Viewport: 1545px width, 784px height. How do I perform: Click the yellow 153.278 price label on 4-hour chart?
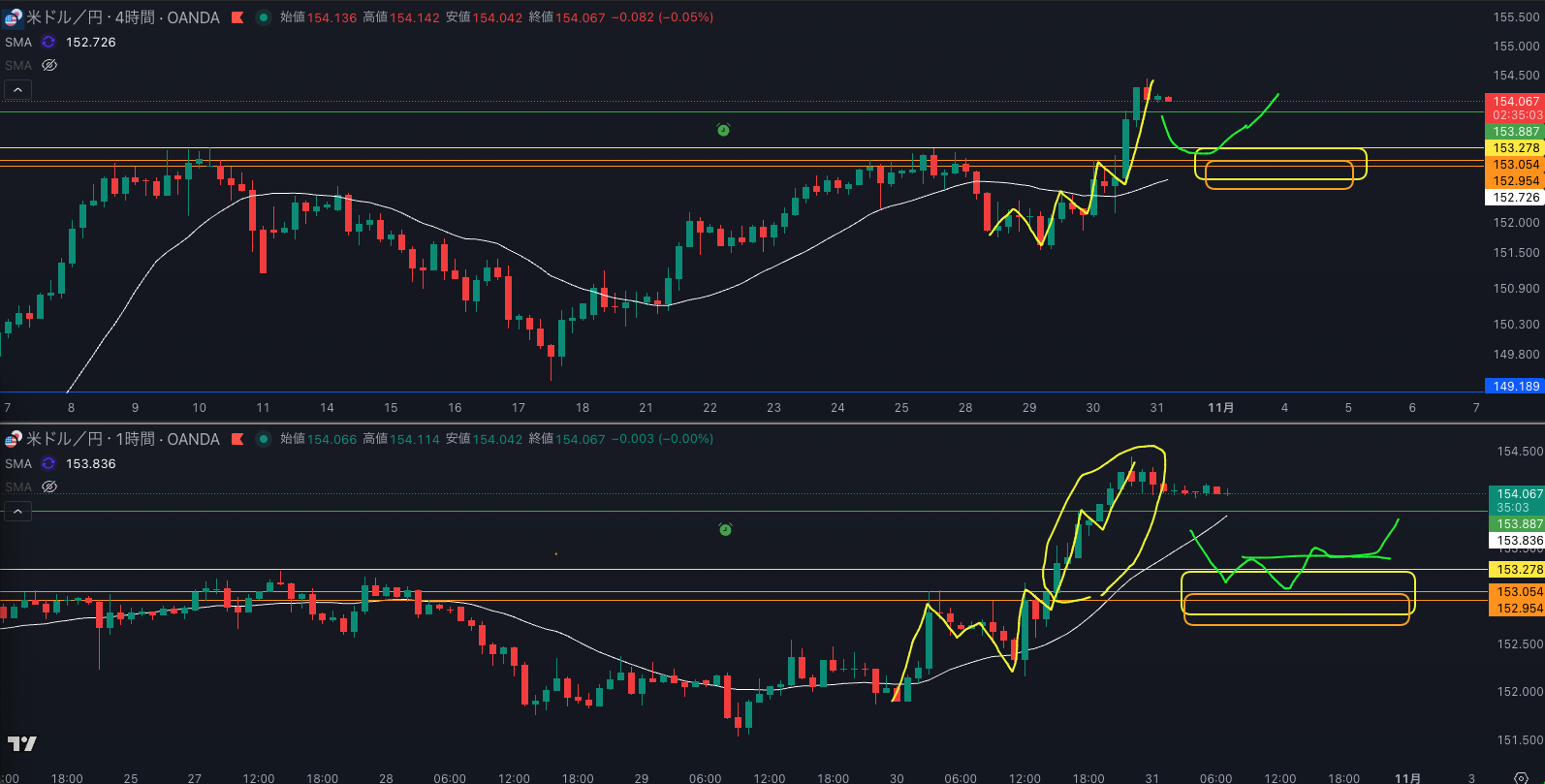point(1515,148)
